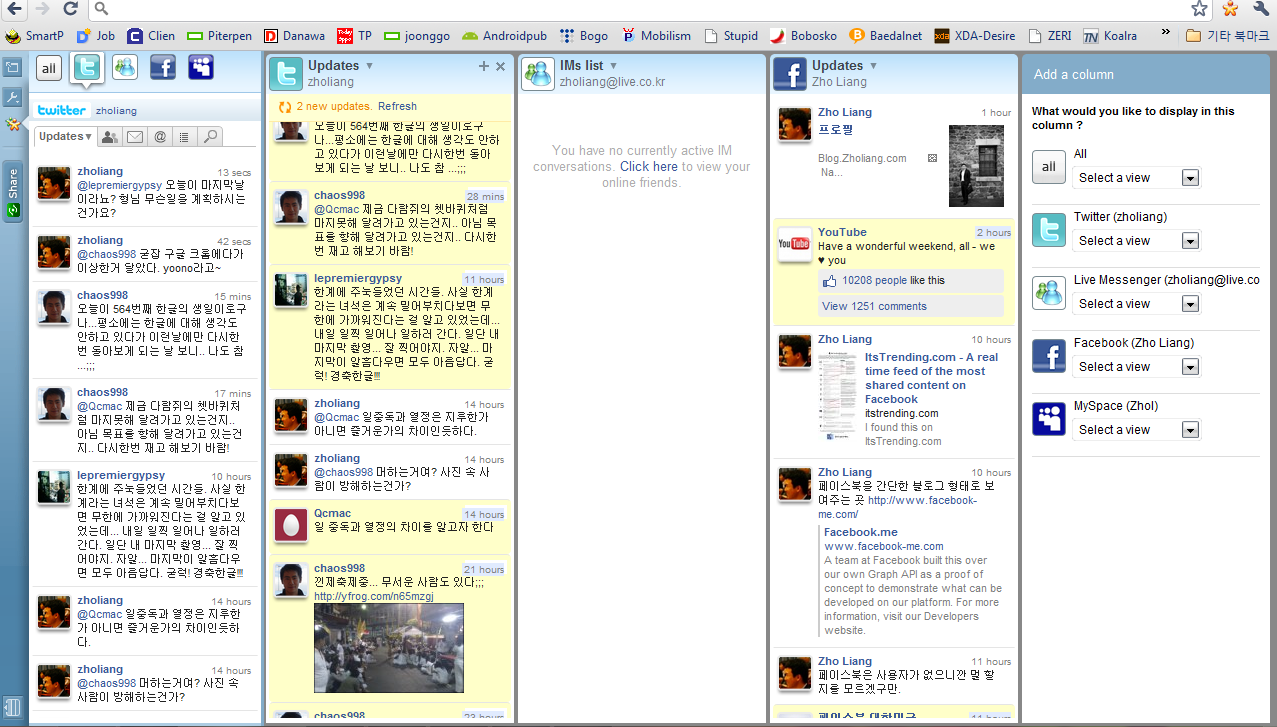Open the wrench tools icon on left strip

tap(12, 97)
